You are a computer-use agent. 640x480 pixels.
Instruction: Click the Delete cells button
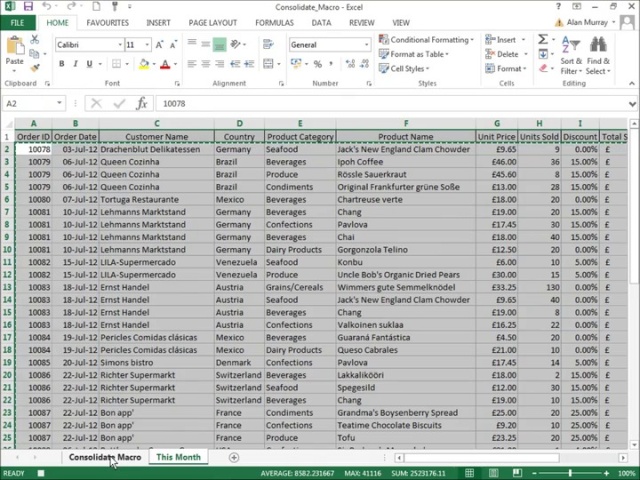click(x=506, y=54)
